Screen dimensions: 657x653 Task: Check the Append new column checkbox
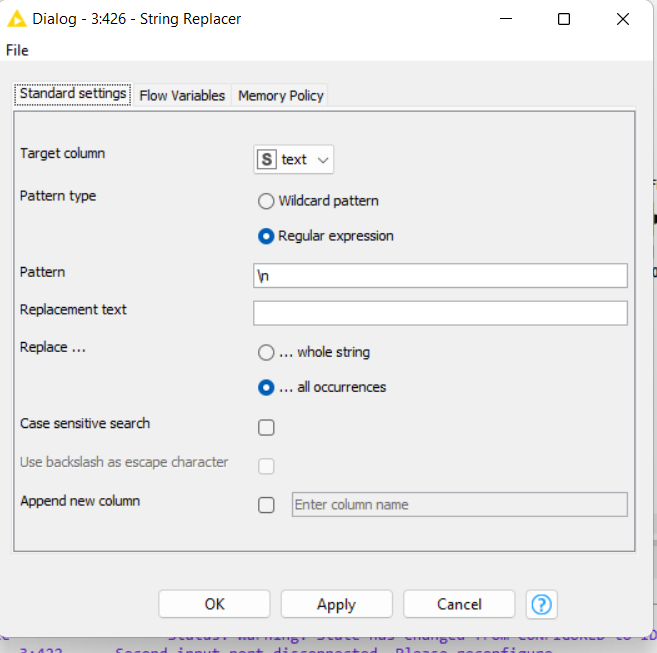point(266,505)
